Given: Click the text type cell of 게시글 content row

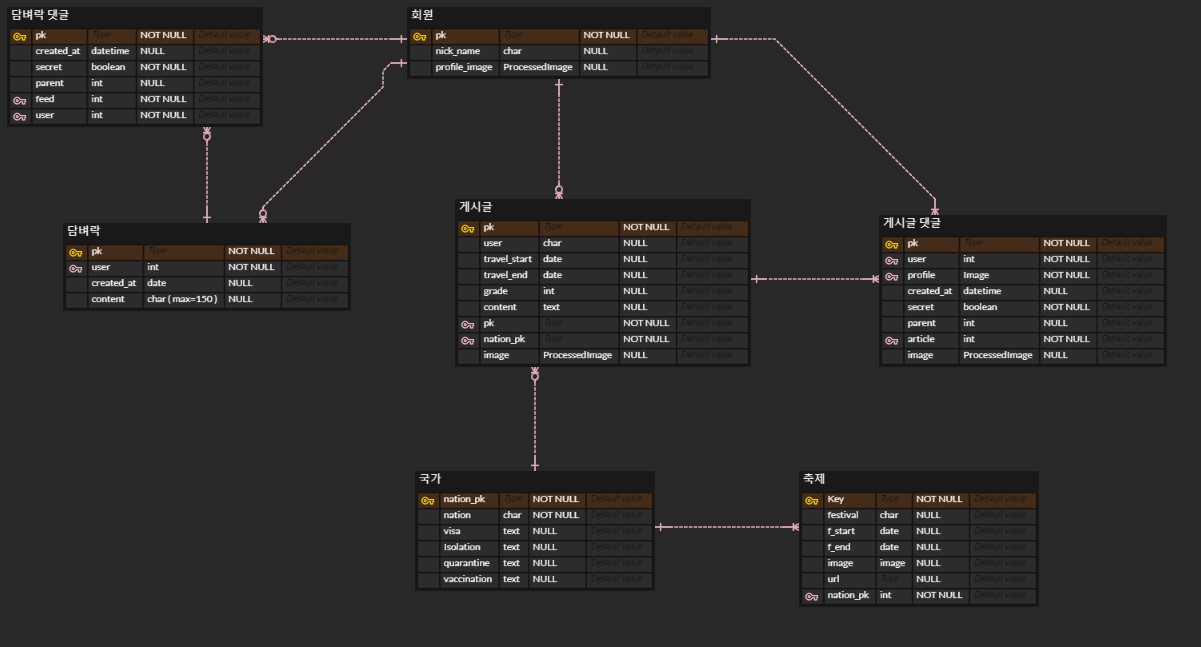Looking at the screenshot, I should click(x=551, y=307).
